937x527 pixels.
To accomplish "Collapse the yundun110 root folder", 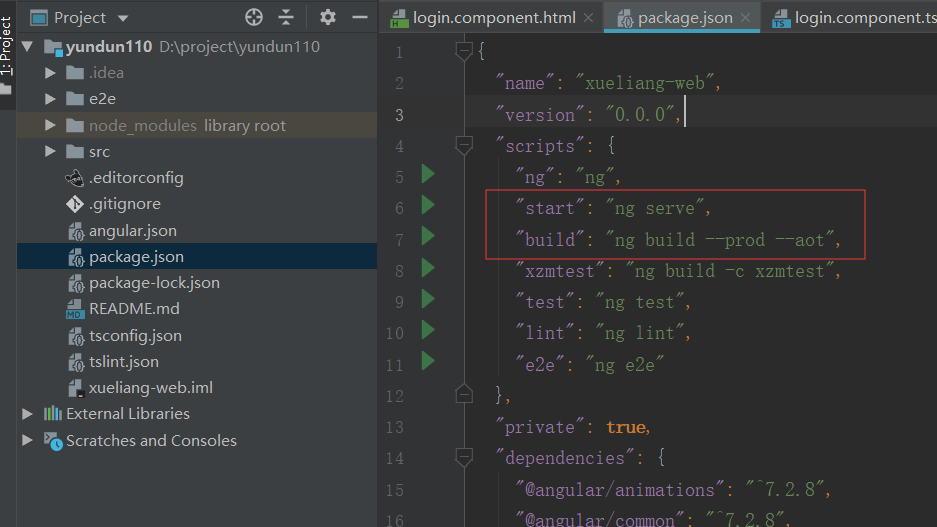I will (x=27, y=46).
